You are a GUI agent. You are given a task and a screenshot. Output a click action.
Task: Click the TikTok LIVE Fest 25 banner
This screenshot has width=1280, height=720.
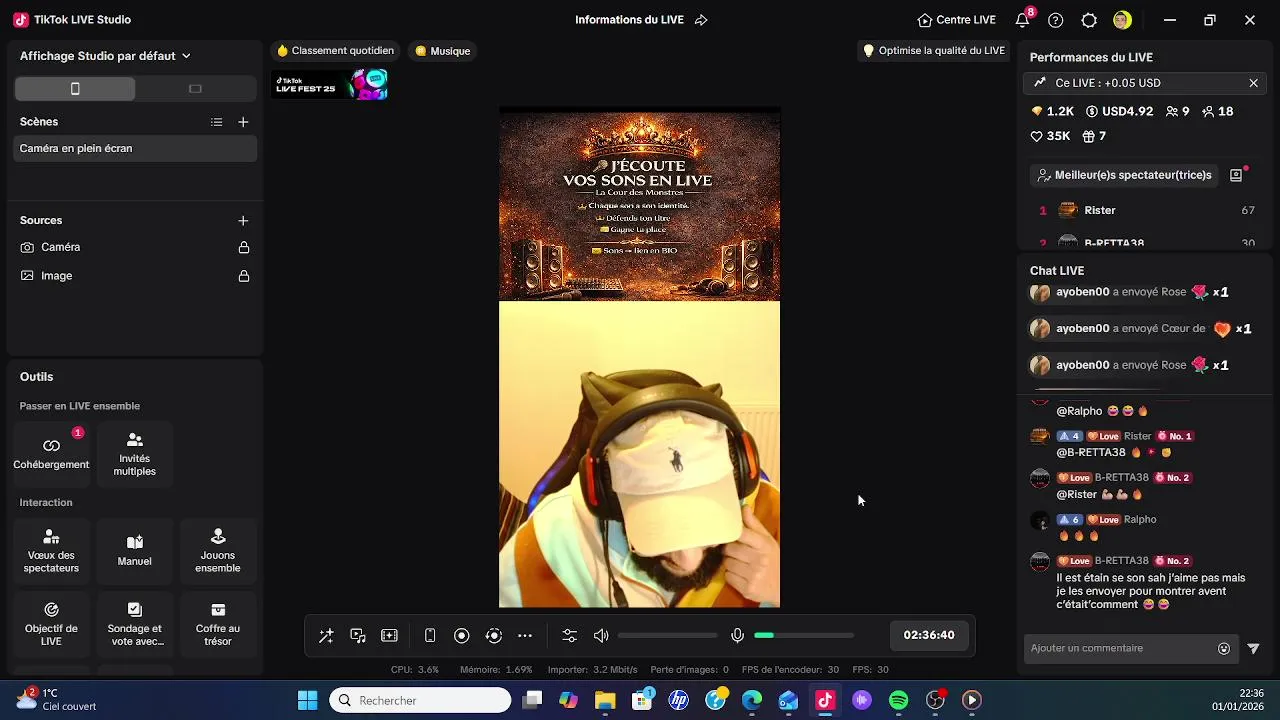click(x=331, y=85)
